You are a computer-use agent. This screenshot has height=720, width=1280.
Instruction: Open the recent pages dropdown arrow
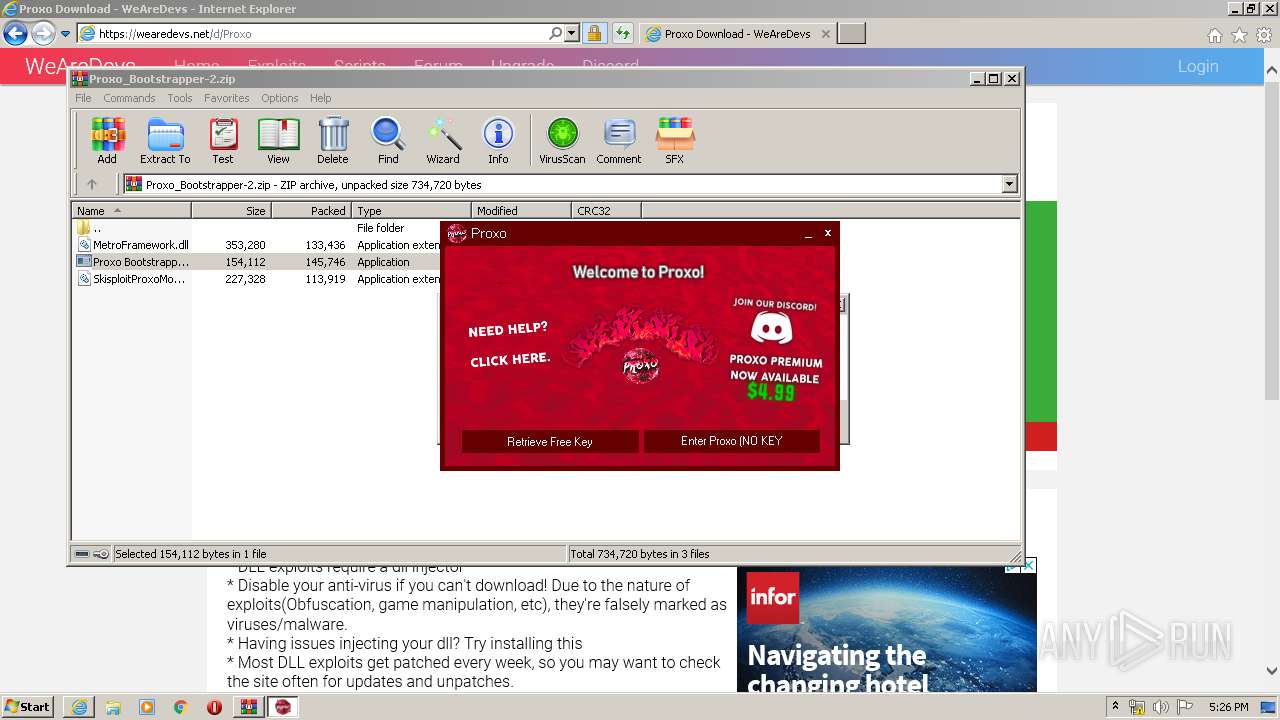click(x=65, y=34)
